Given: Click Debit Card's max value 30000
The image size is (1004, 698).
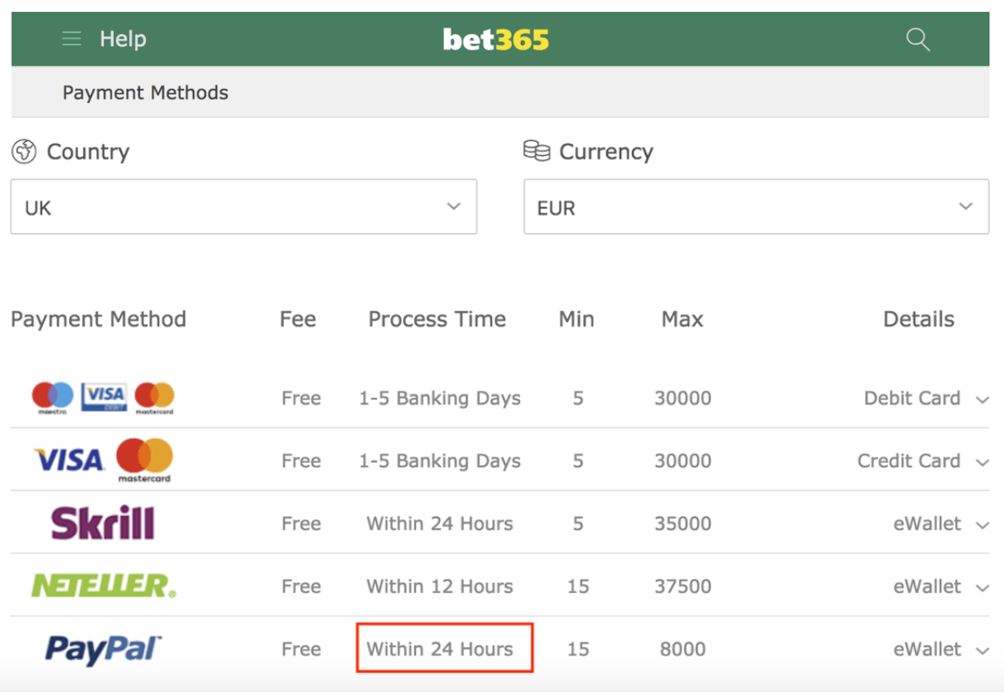Looking at the screenshot, I should [683, 398].
